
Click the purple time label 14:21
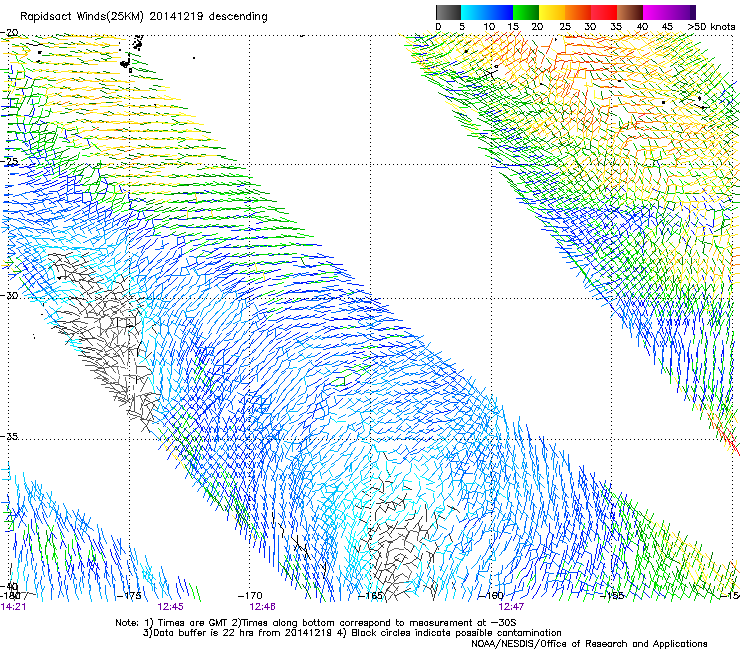point(13,607)
